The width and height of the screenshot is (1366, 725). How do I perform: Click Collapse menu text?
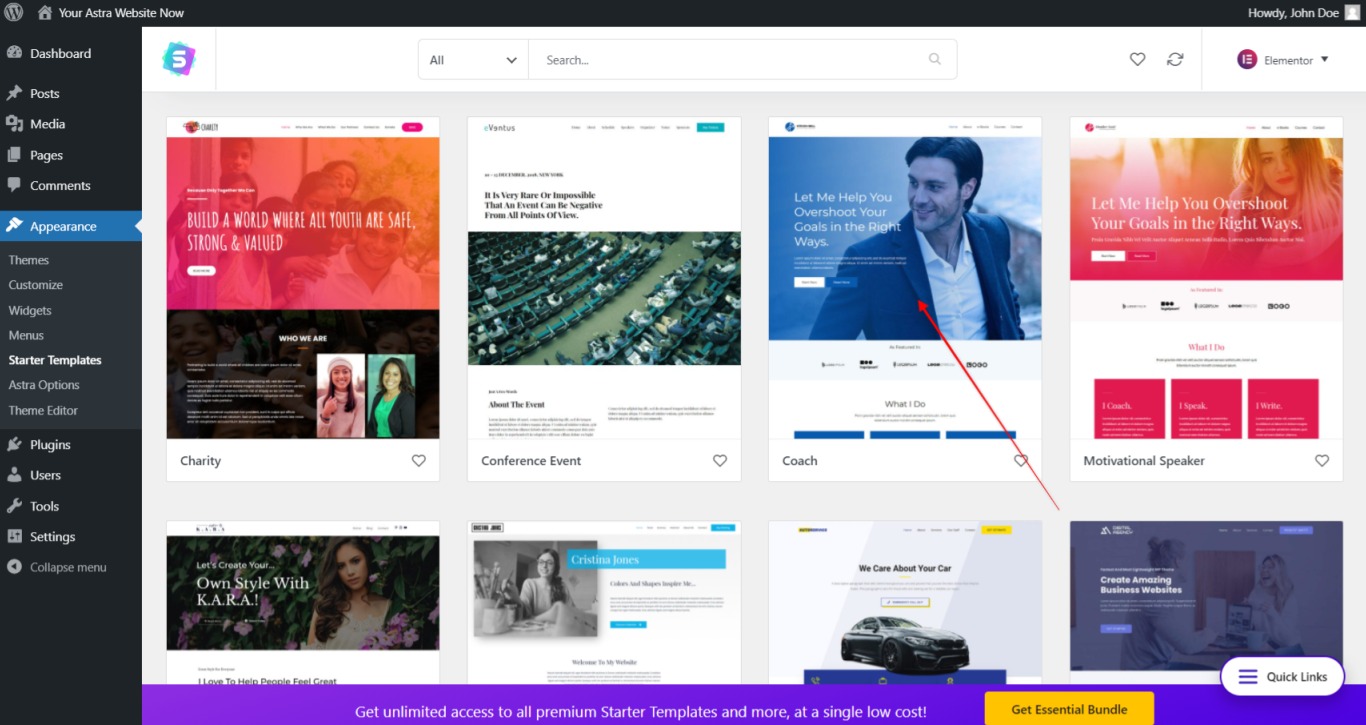click(x=68, y=567)
